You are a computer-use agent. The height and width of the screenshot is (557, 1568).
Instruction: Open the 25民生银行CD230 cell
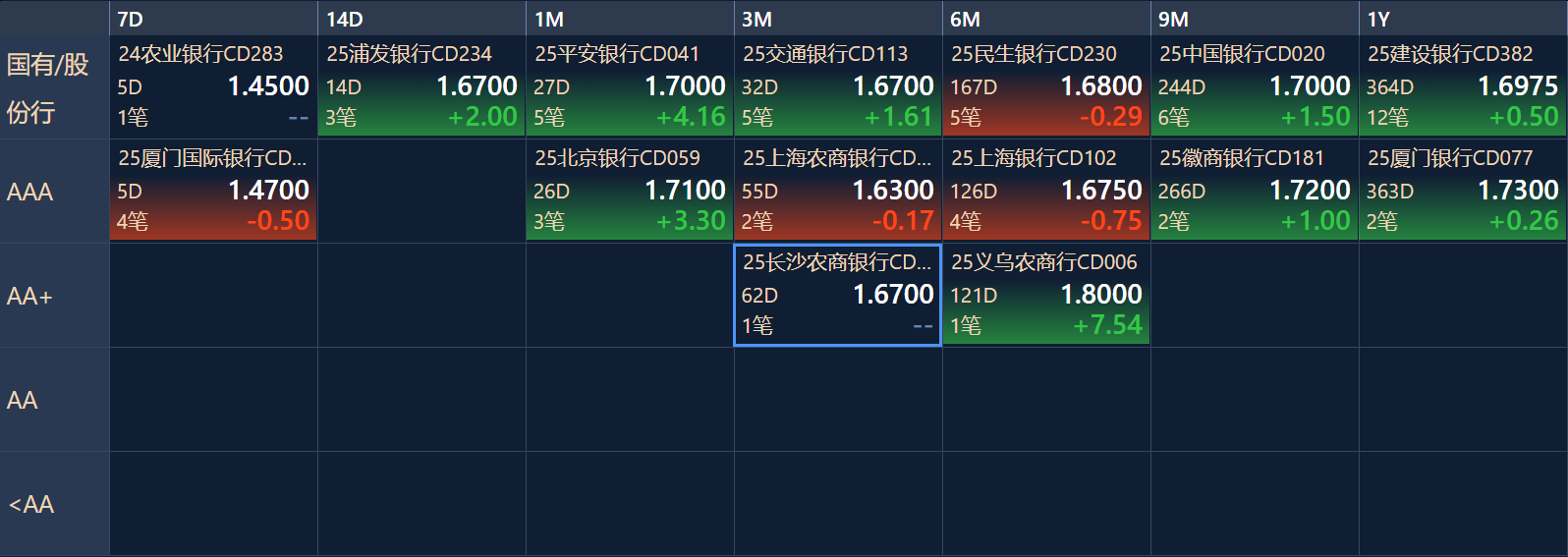tap(1046, 86)
